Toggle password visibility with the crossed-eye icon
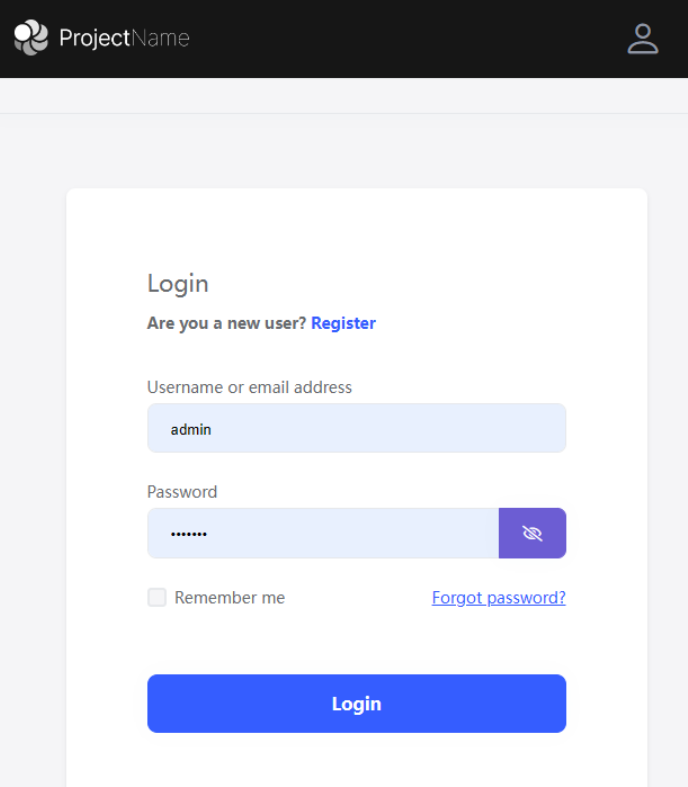The image size is (688, 787). [x=532, y=533]
